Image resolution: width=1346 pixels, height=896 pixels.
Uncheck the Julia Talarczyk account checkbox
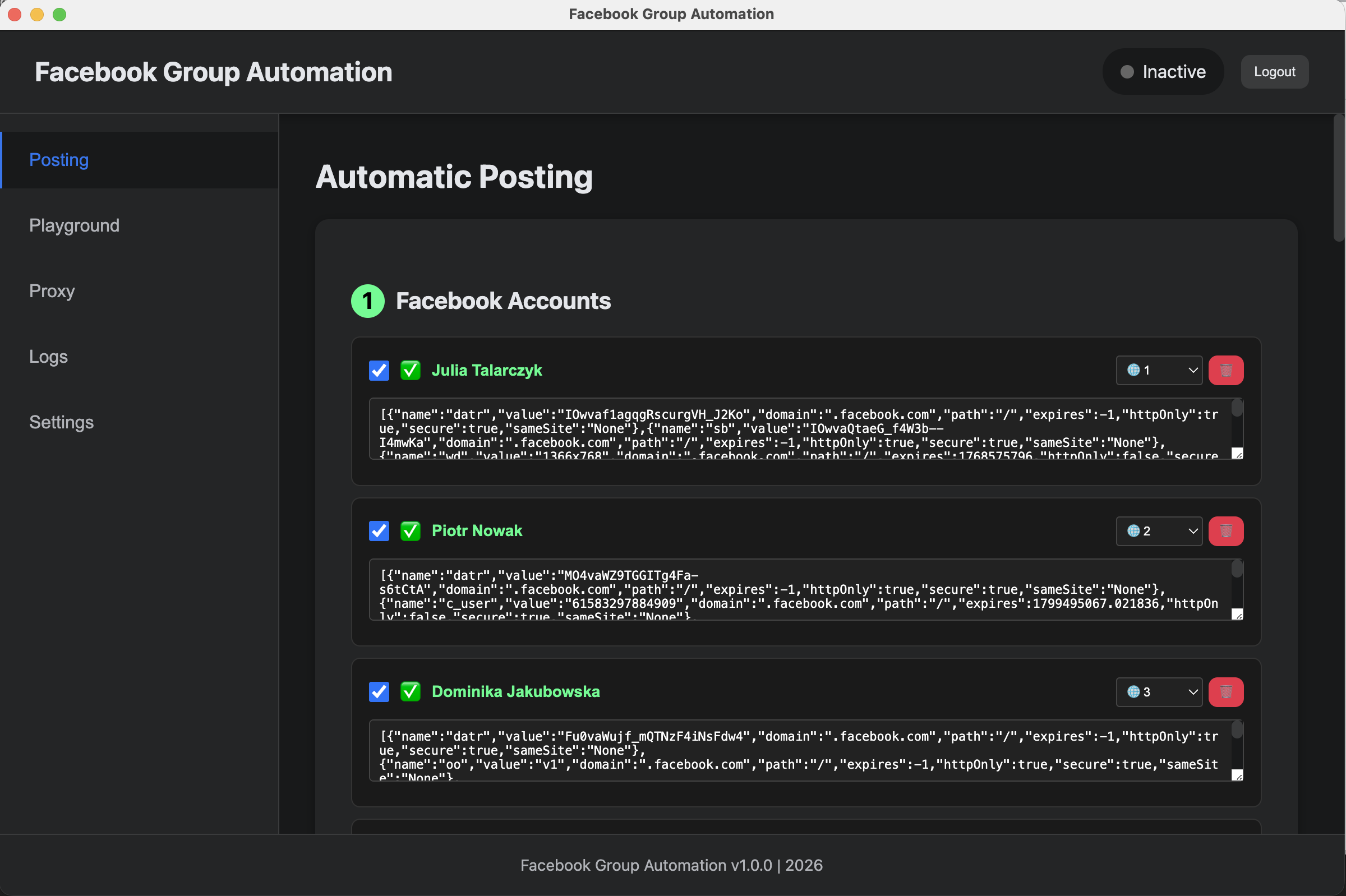[x=379, y=370]
